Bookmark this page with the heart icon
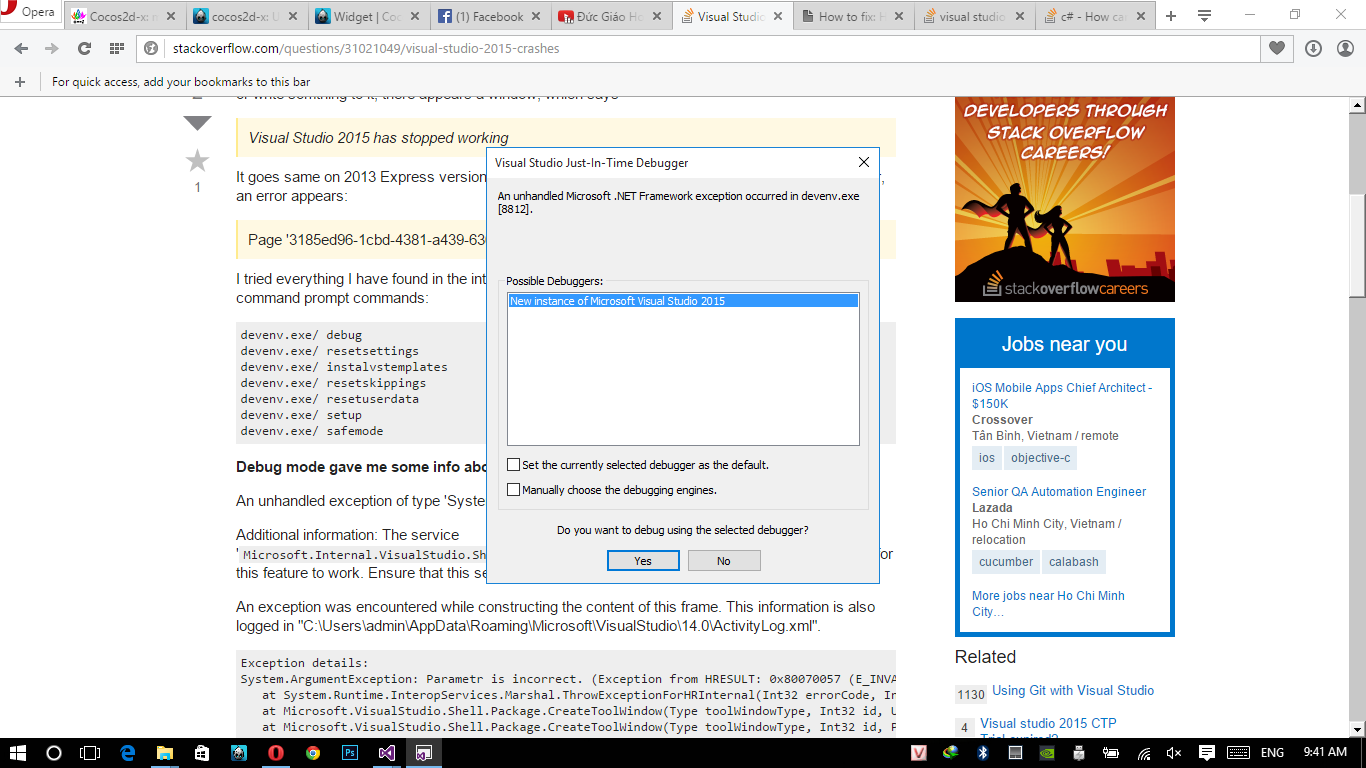 (1276, 49)
